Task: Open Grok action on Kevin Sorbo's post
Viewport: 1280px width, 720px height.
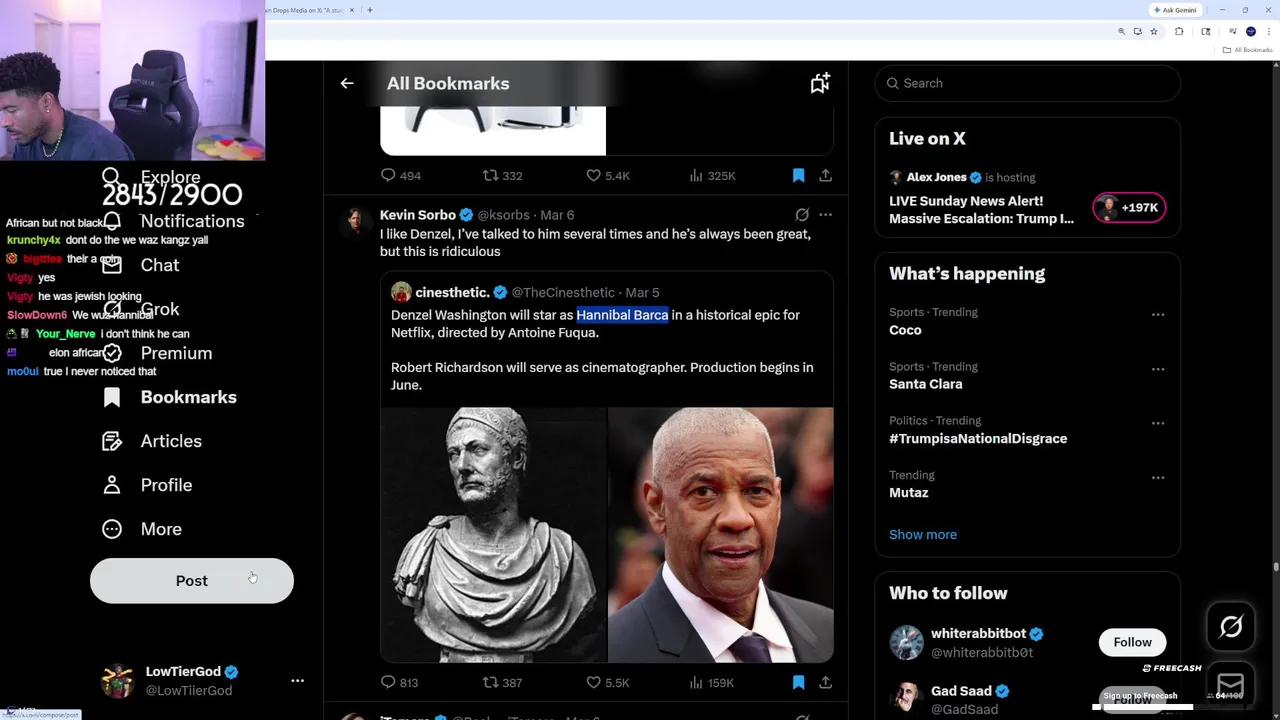Action: [801, 215]
